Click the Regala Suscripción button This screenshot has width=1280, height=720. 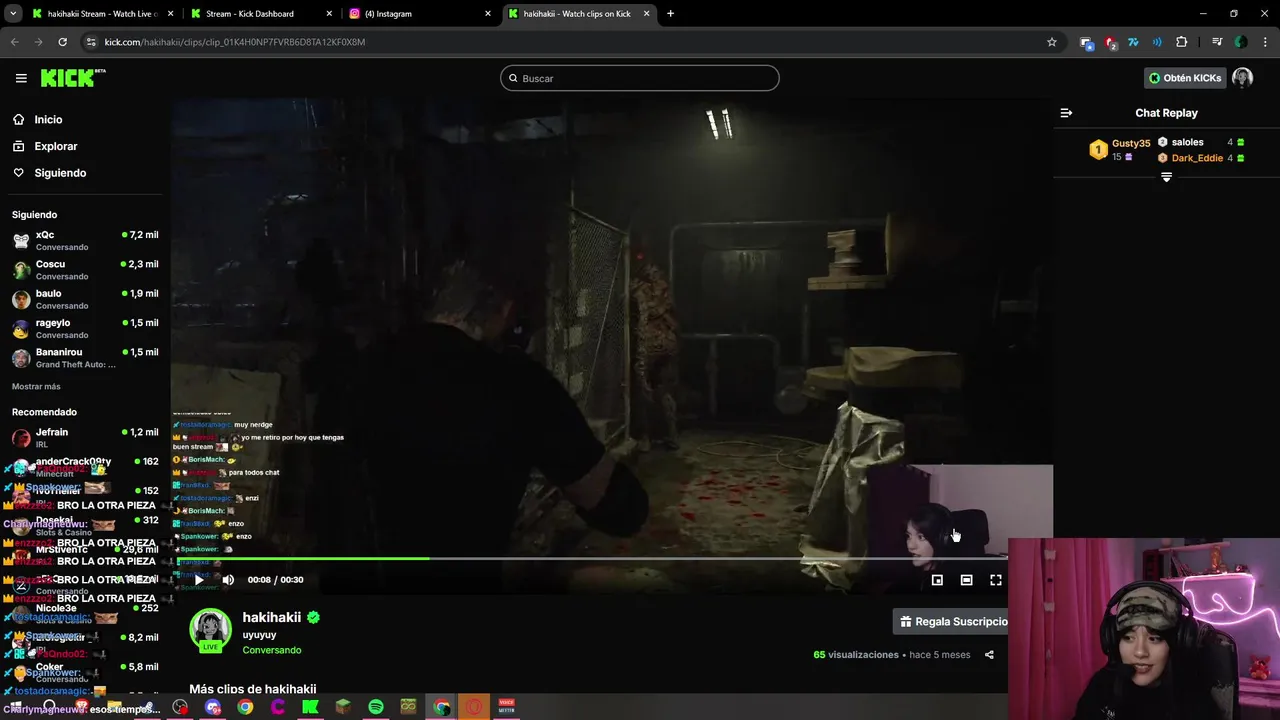pyautogui.click(x=952, y=621)
